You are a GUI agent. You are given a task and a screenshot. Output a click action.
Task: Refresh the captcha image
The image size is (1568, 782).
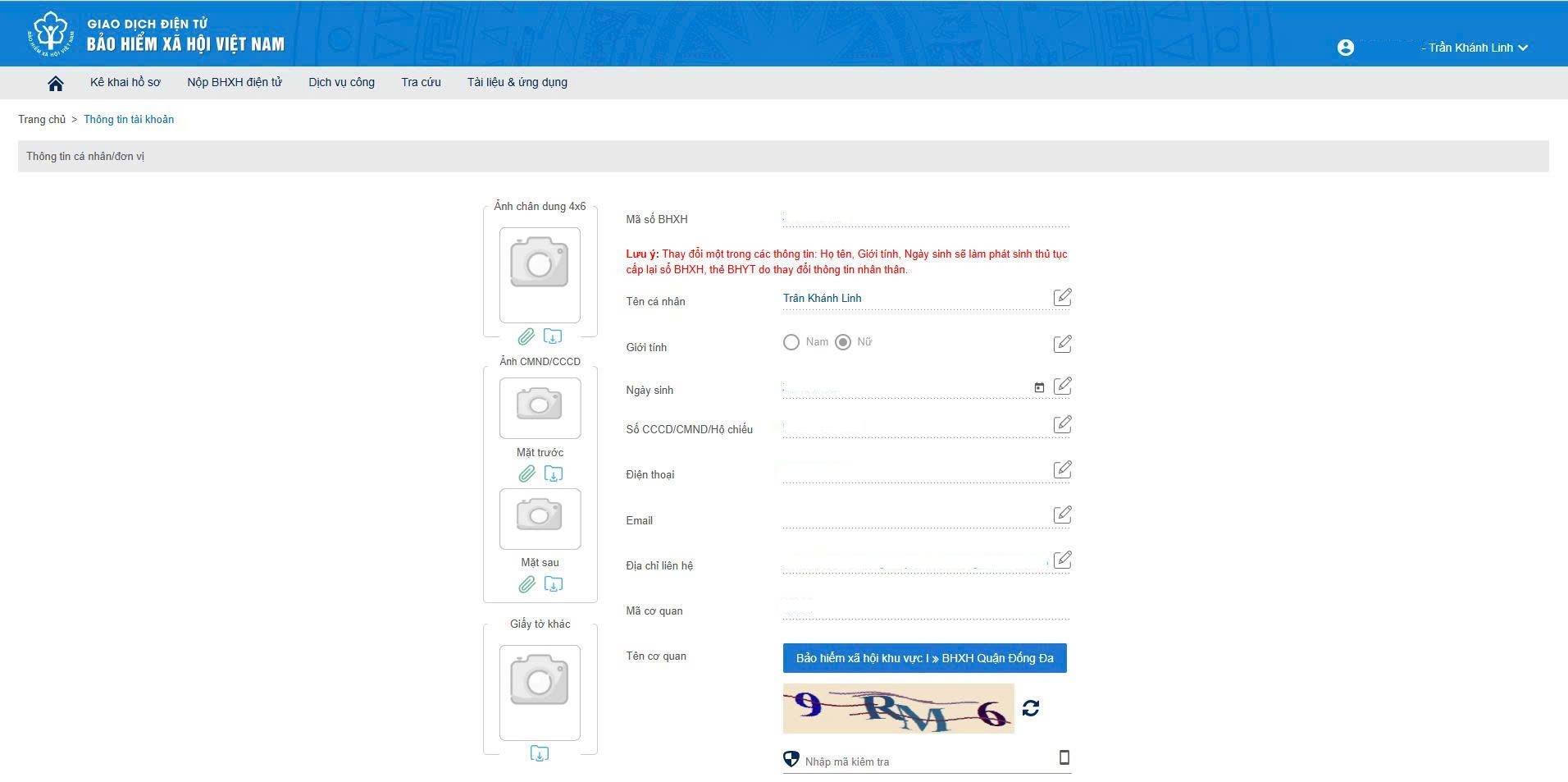1031,707
